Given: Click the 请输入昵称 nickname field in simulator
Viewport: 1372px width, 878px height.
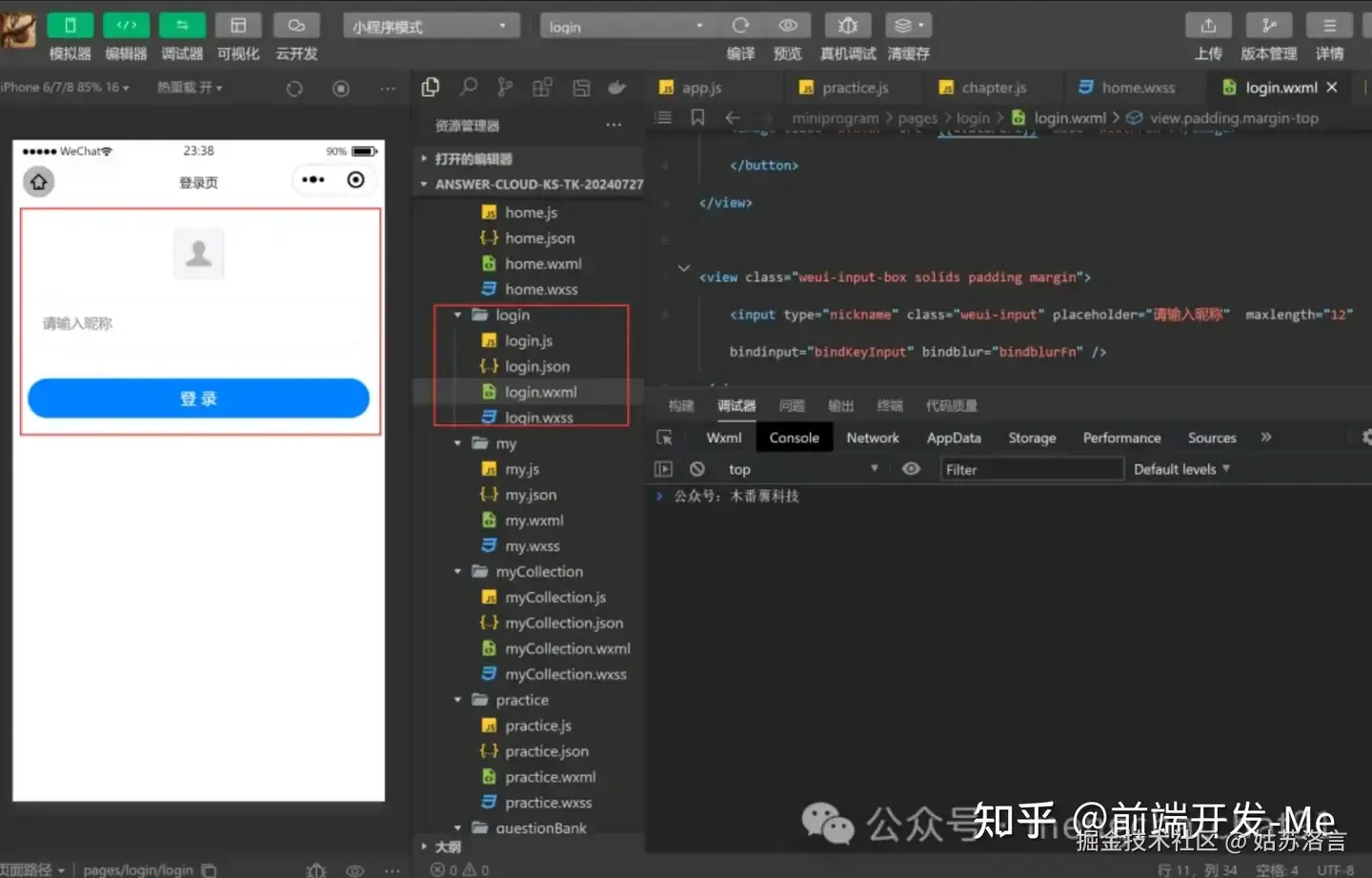Looking at the screenshot, I should coord(200,324).
